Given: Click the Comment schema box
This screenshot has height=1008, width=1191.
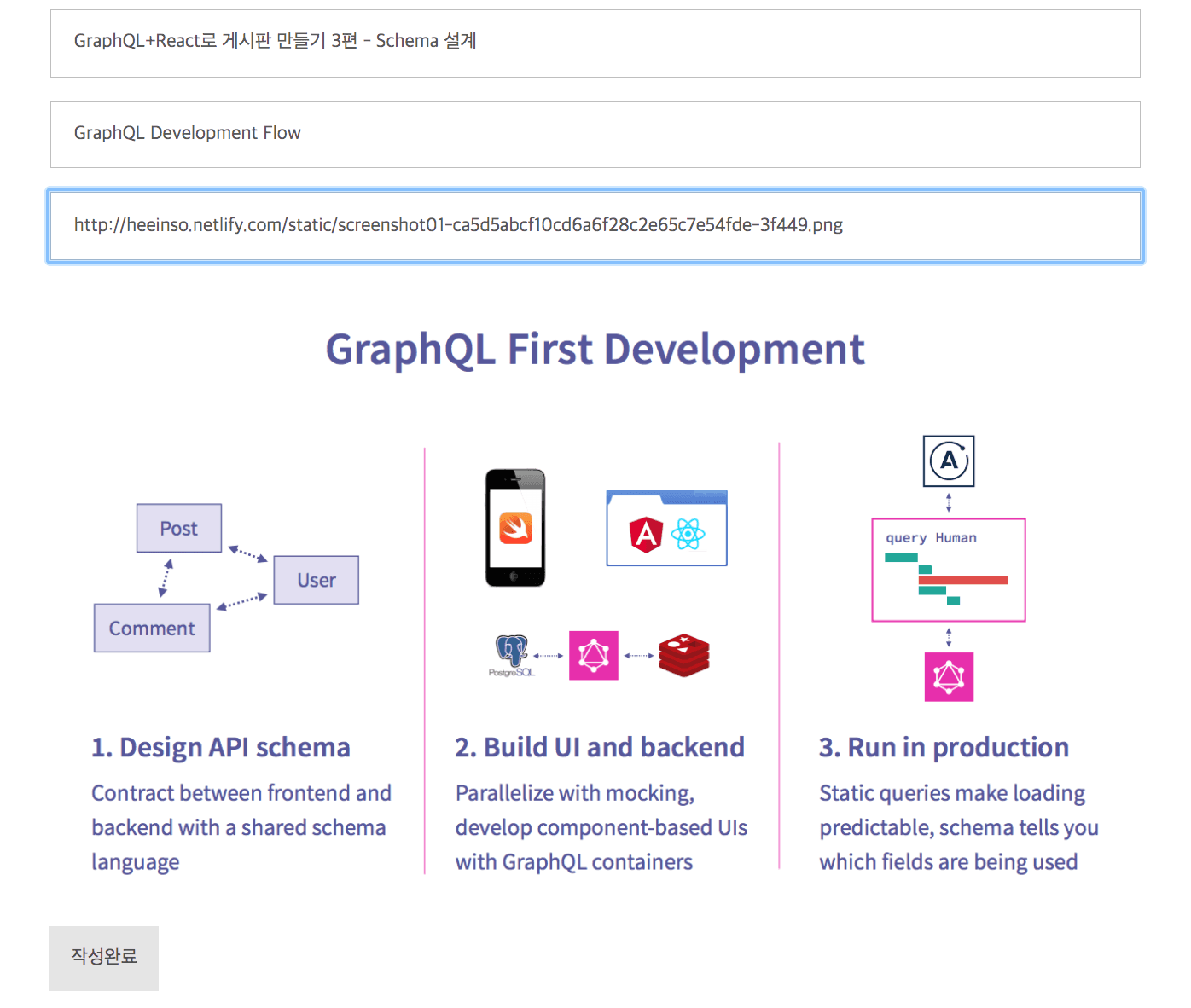Looking at the screenshot, I should (152, 629).
